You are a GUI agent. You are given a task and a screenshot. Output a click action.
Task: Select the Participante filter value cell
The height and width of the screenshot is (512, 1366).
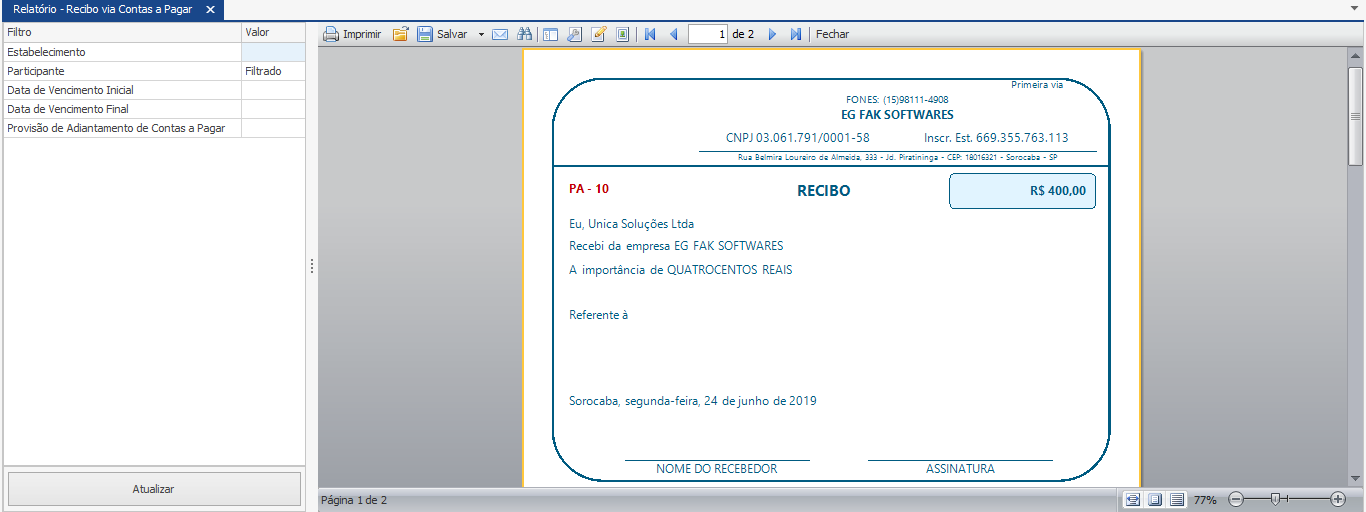[x=273, y=71]
